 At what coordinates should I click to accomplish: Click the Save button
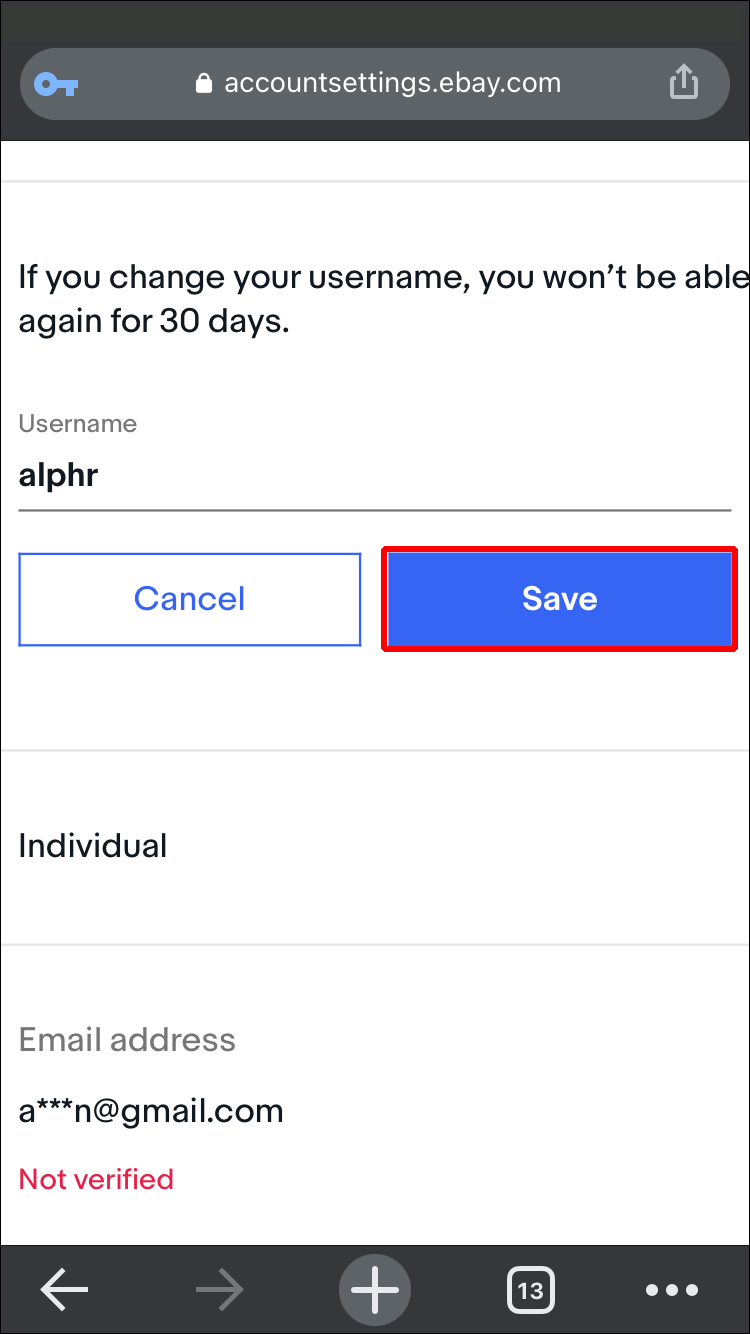point(559,599)
